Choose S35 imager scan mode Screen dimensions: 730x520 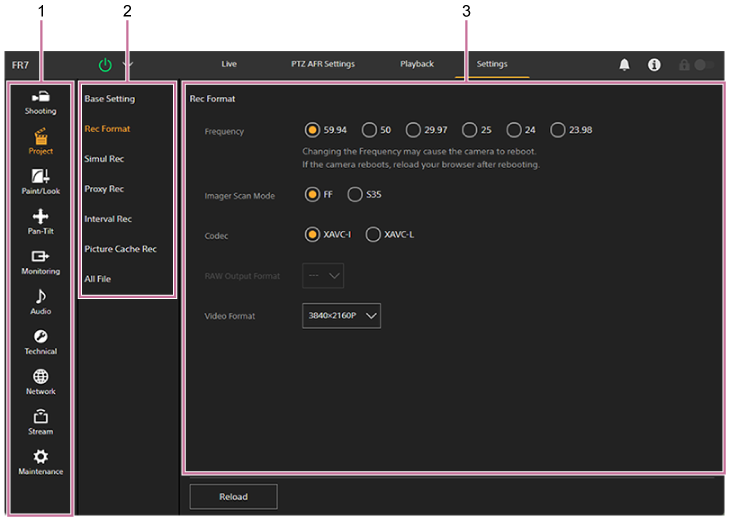point(355,195)
